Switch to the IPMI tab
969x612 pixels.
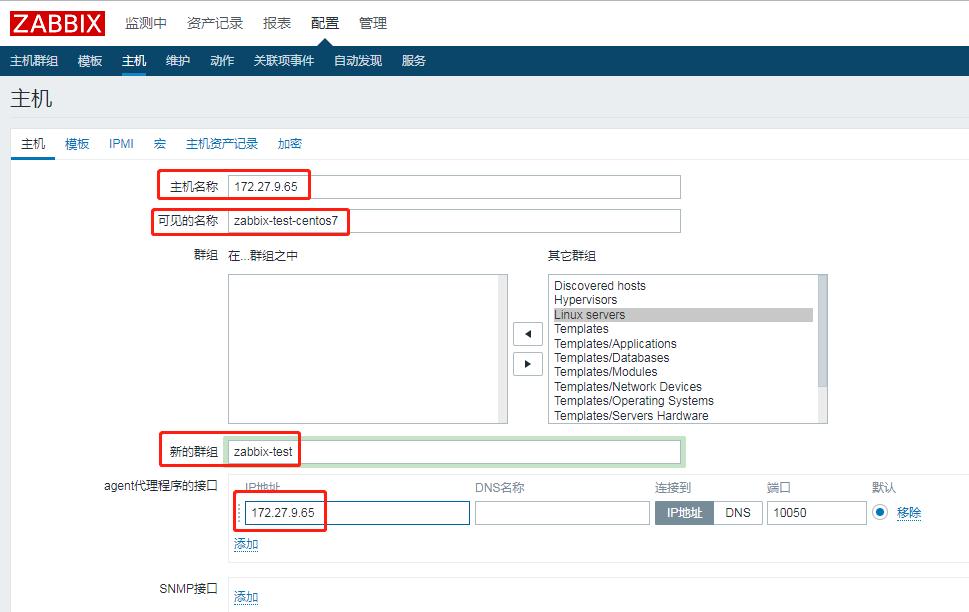click(120, 143)
